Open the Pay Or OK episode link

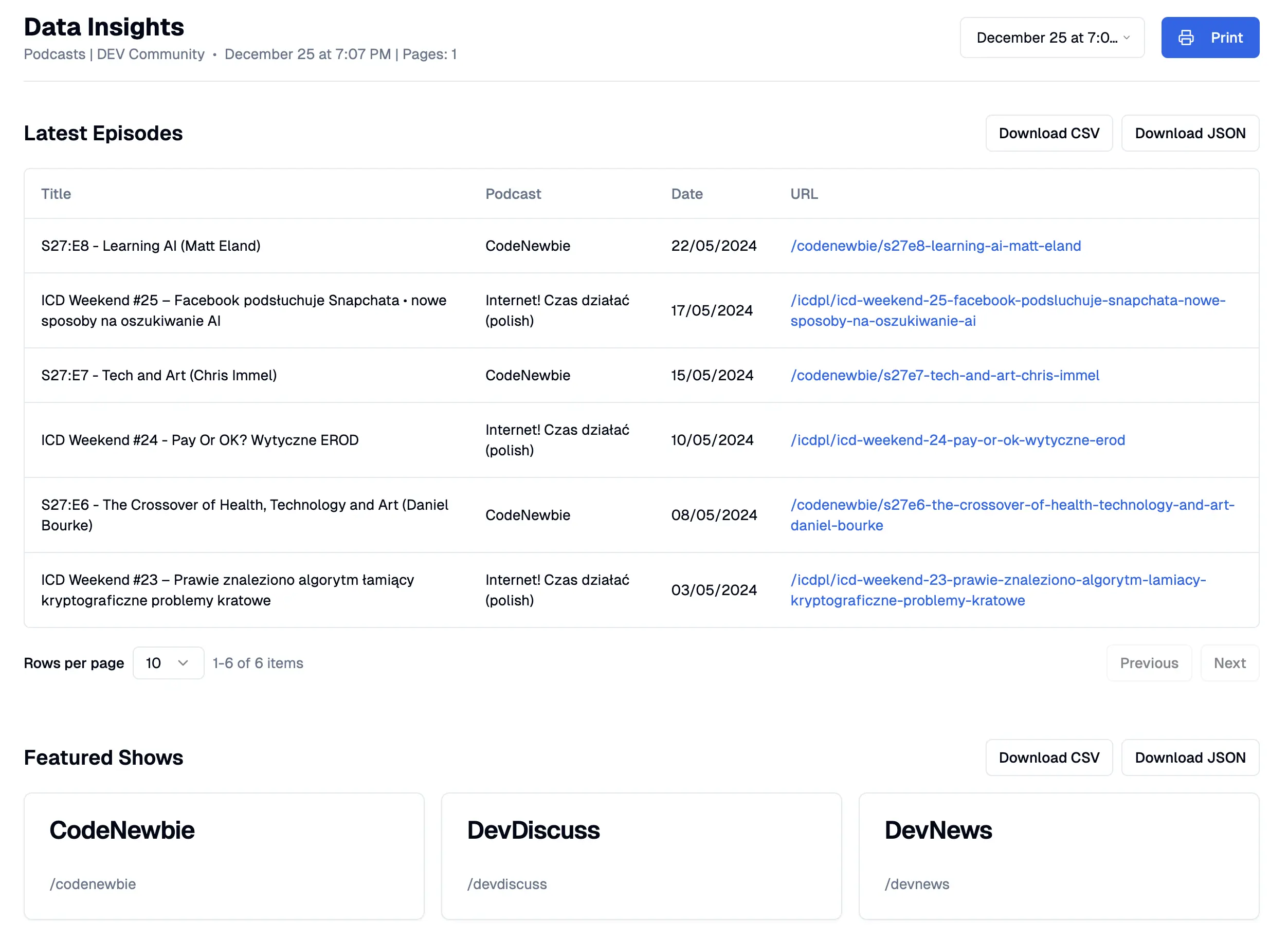pyautogui.click(x=958, y=439)
